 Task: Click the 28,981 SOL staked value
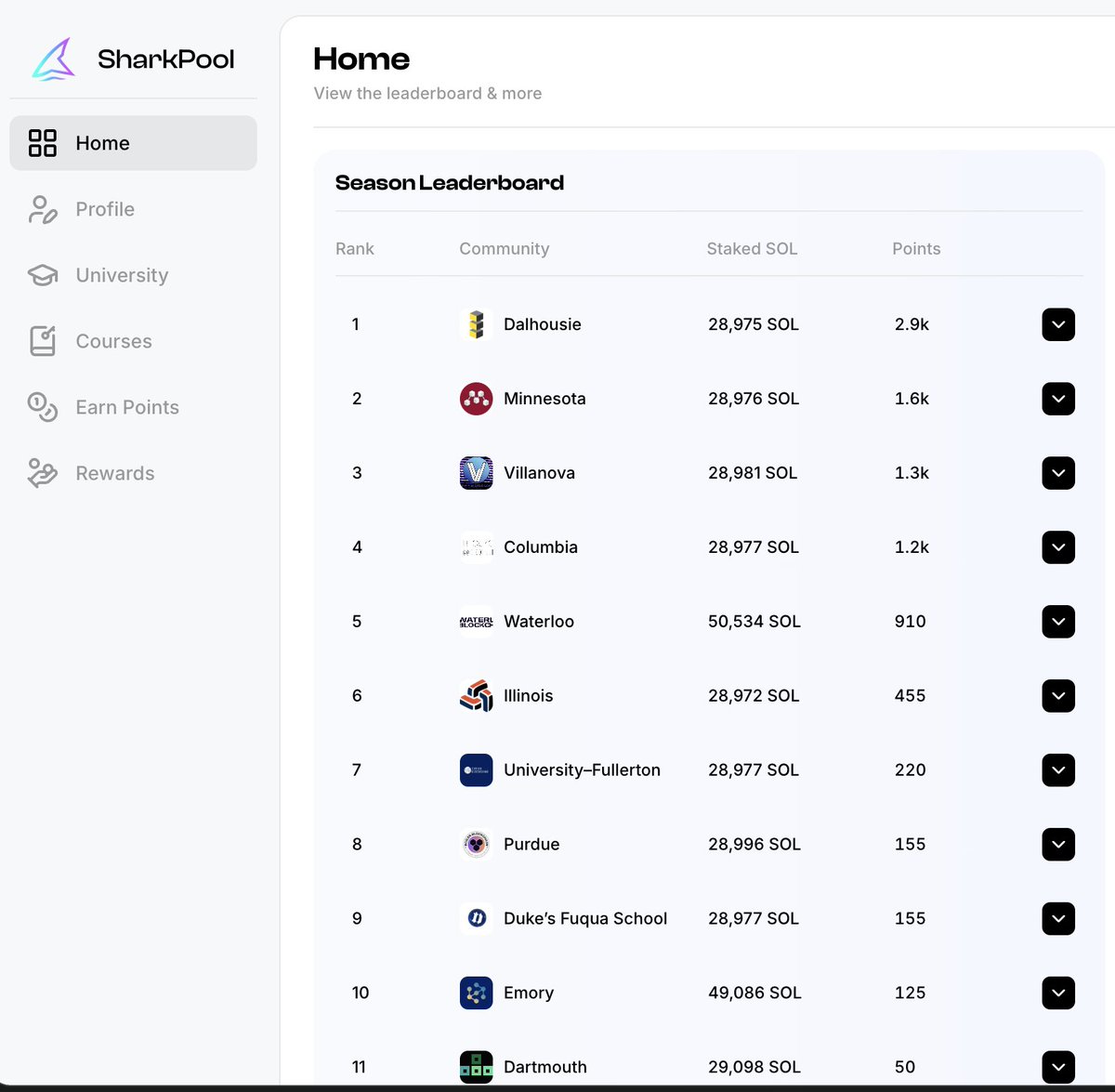pyautogui.click(x=753, y=473)
